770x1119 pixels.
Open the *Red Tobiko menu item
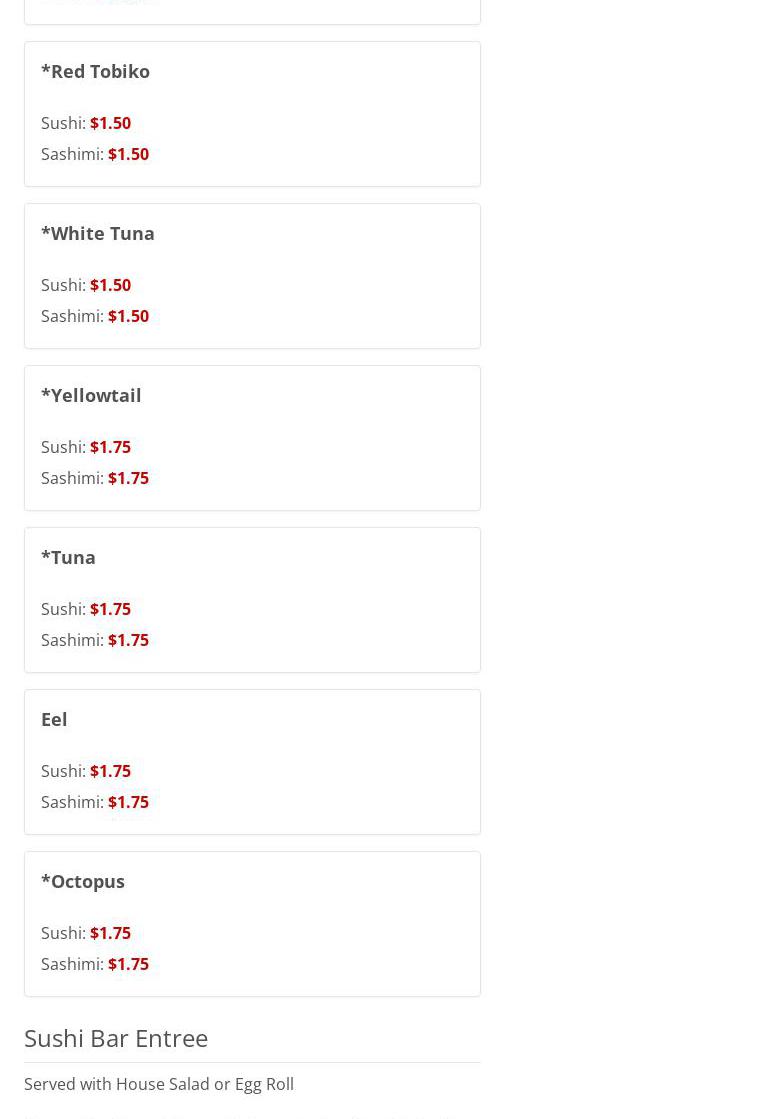point(95,71)
